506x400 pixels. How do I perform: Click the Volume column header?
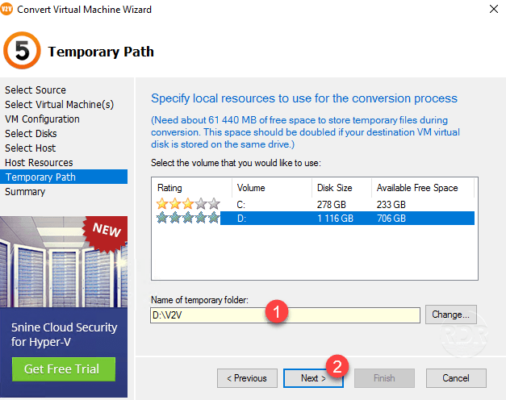[x=272, y=188]
